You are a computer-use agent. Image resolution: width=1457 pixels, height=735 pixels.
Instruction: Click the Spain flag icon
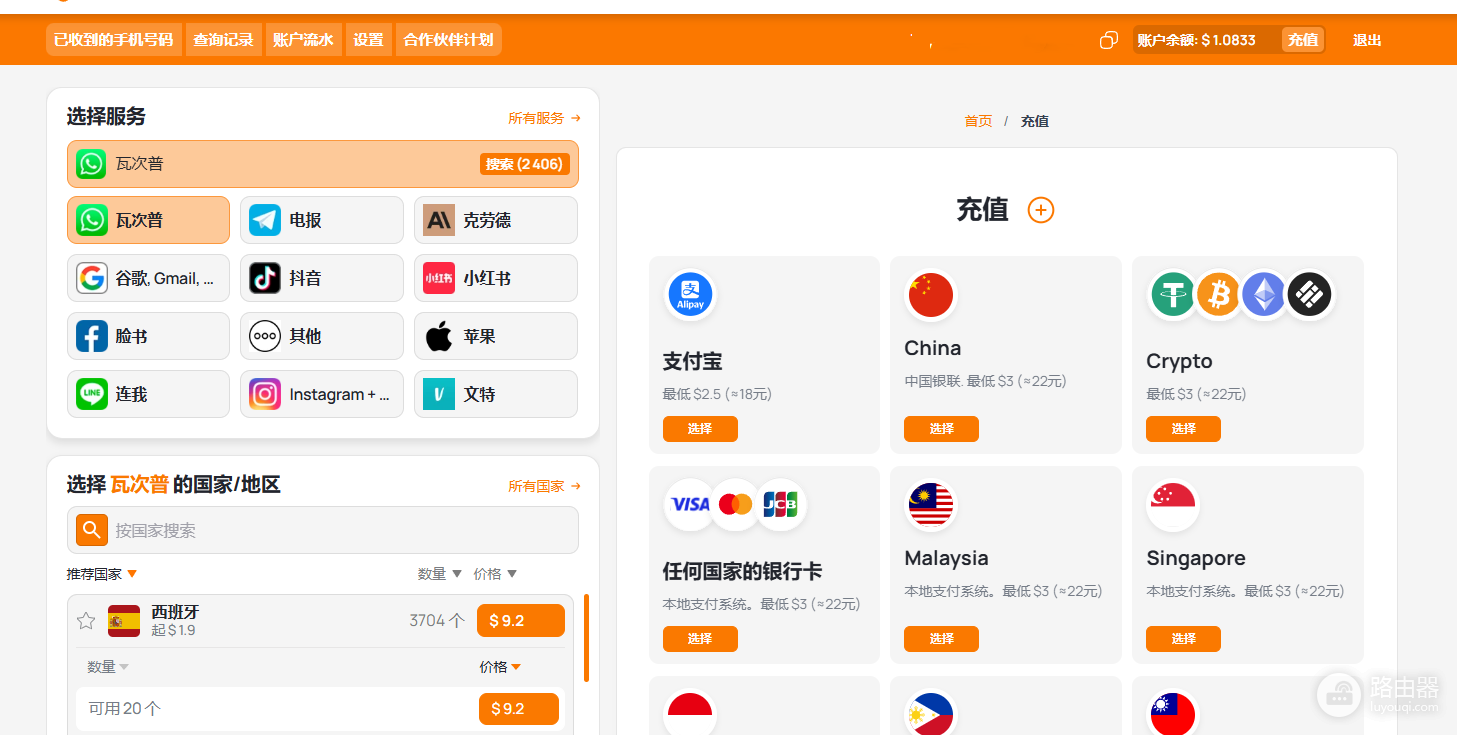[124, 621]
